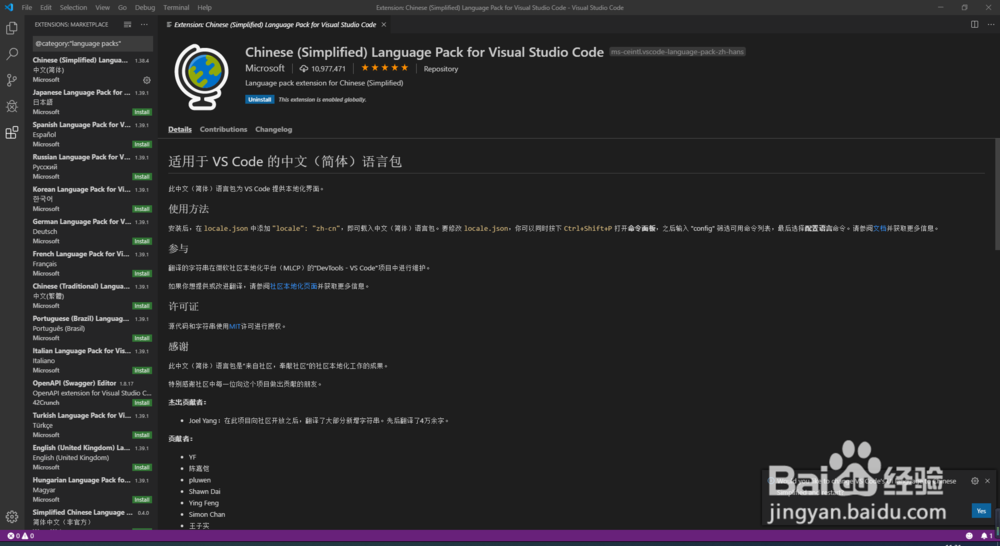Install the Korean Language Pack
The width and height of the screenshot is (1000, 546).
click(142, 209)
